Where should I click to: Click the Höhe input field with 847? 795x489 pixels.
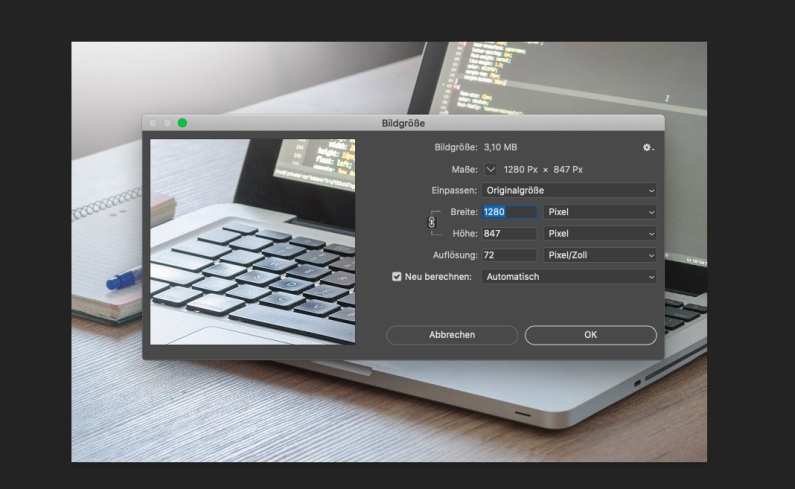click(x=509, y=233)
